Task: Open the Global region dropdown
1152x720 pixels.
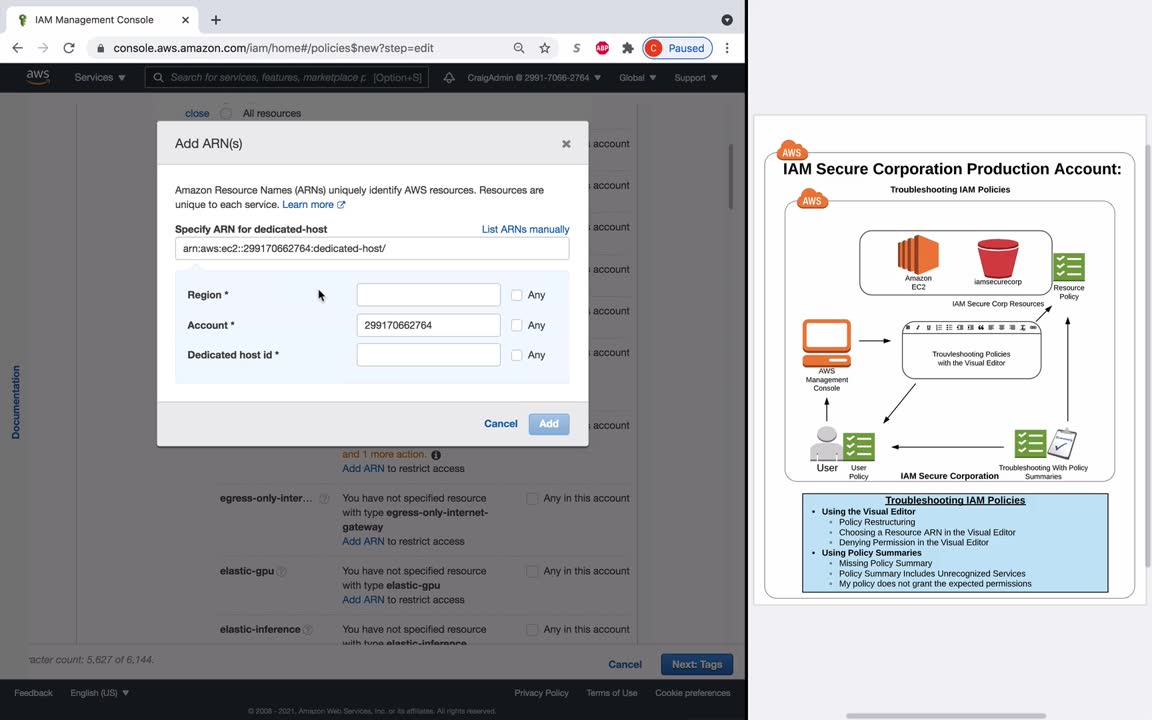Action: [x=637, y=77]
